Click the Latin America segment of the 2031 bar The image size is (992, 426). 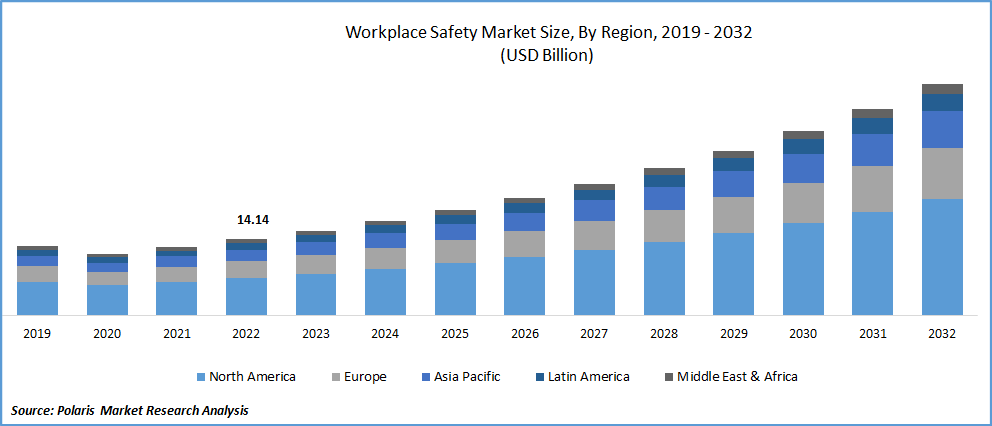[x=872, y=126]
